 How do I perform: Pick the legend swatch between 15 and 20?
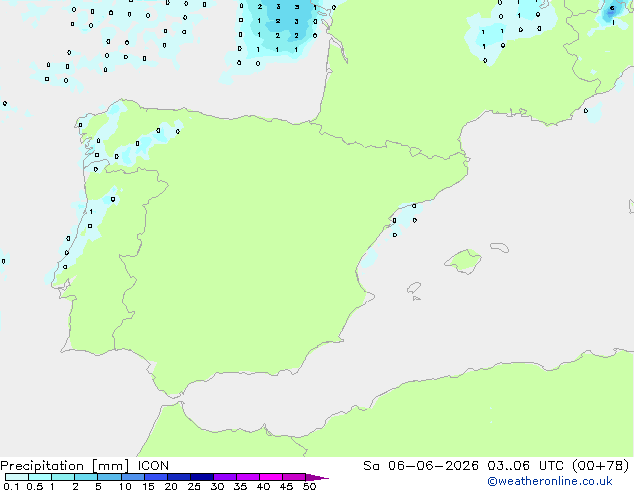[x=155, y=477]
